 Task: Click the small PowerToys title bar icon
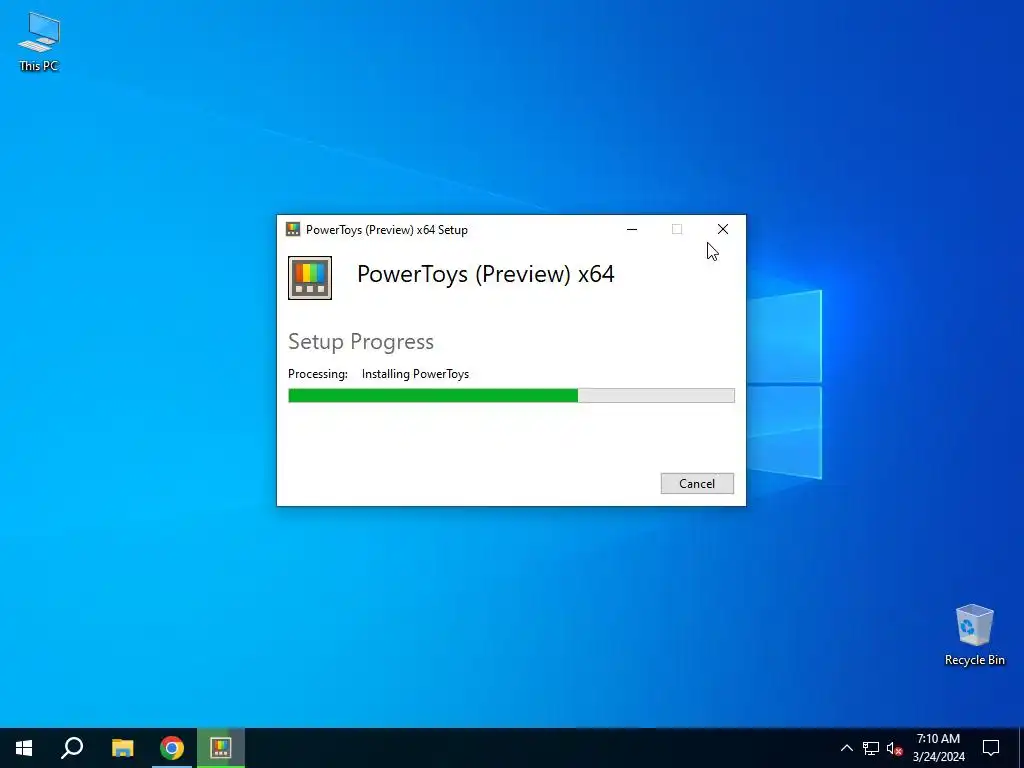293,229
